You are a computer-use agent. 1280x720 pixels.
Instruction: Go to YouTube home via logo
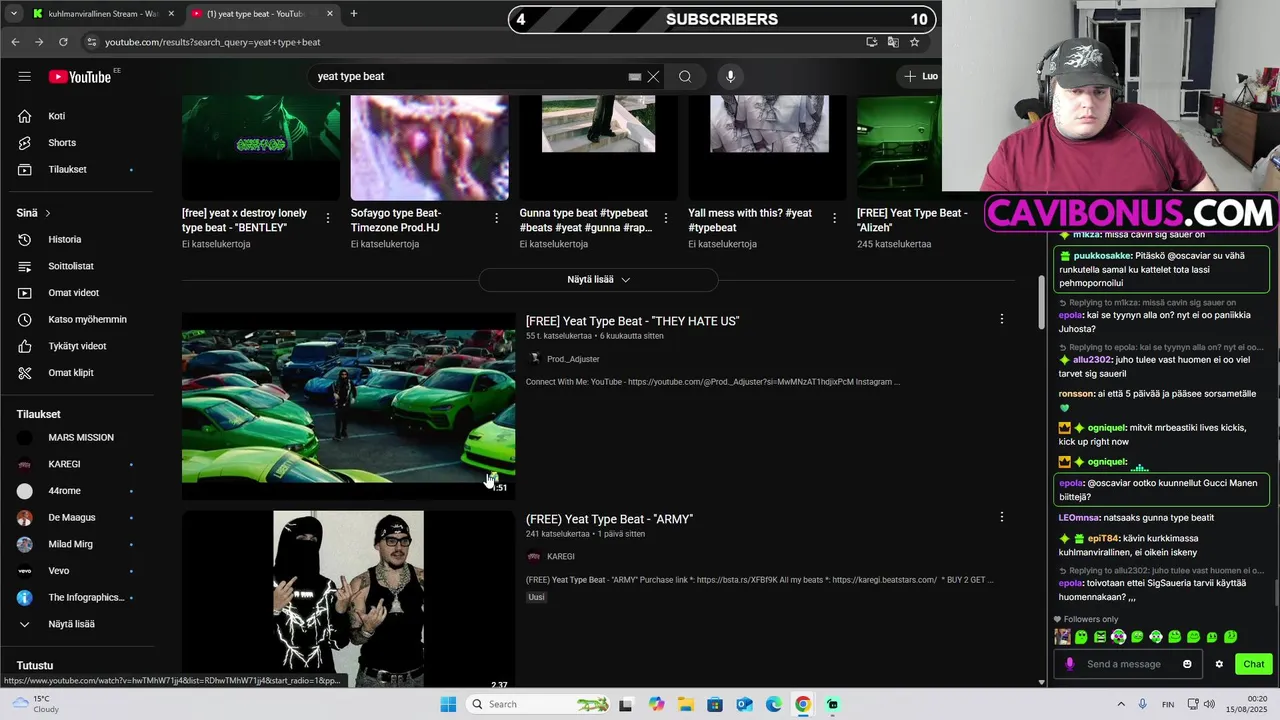pyautogui.click(x=80, y=77)
